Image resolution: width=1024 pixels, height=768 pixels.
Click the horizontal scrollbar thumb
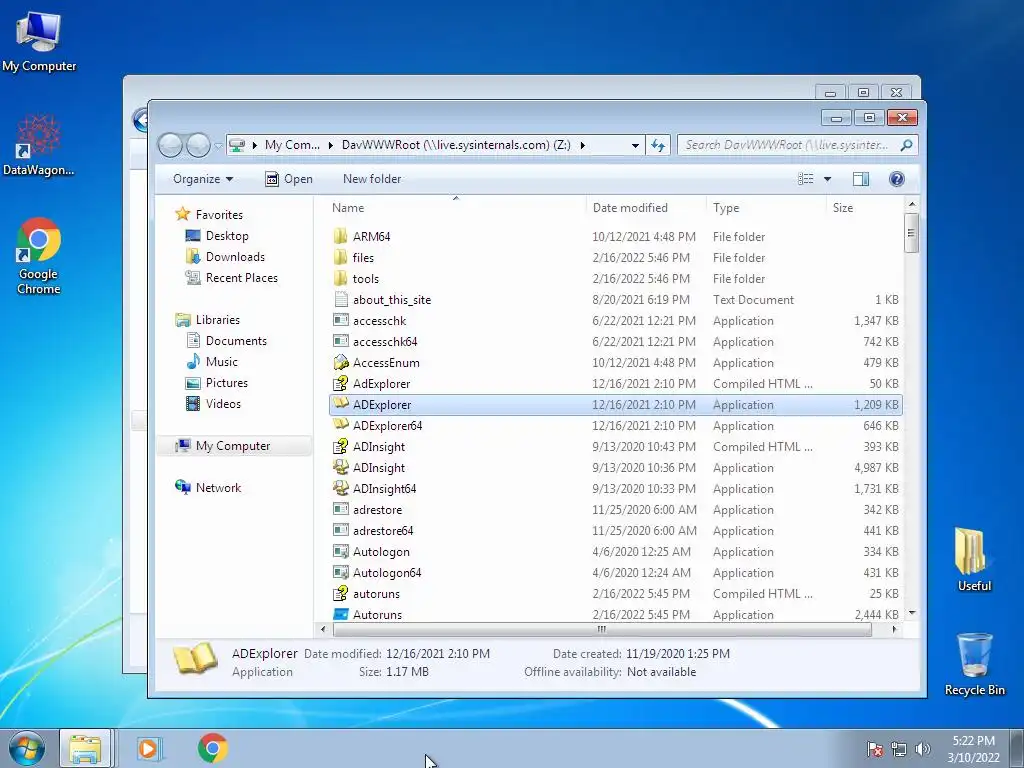601,630
